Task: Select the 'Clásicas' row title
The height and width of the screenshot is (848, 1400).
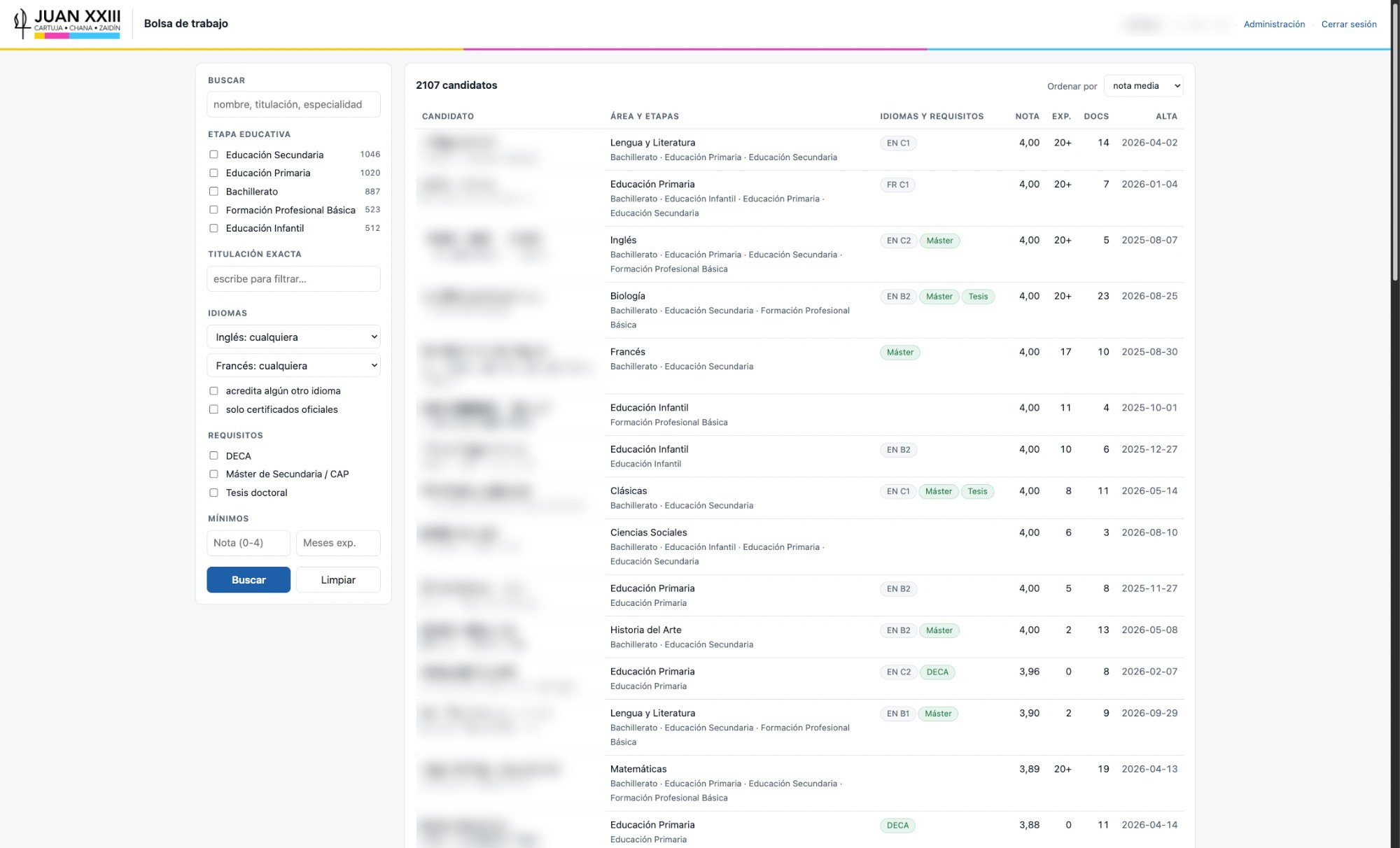Action: coord(629,491)
